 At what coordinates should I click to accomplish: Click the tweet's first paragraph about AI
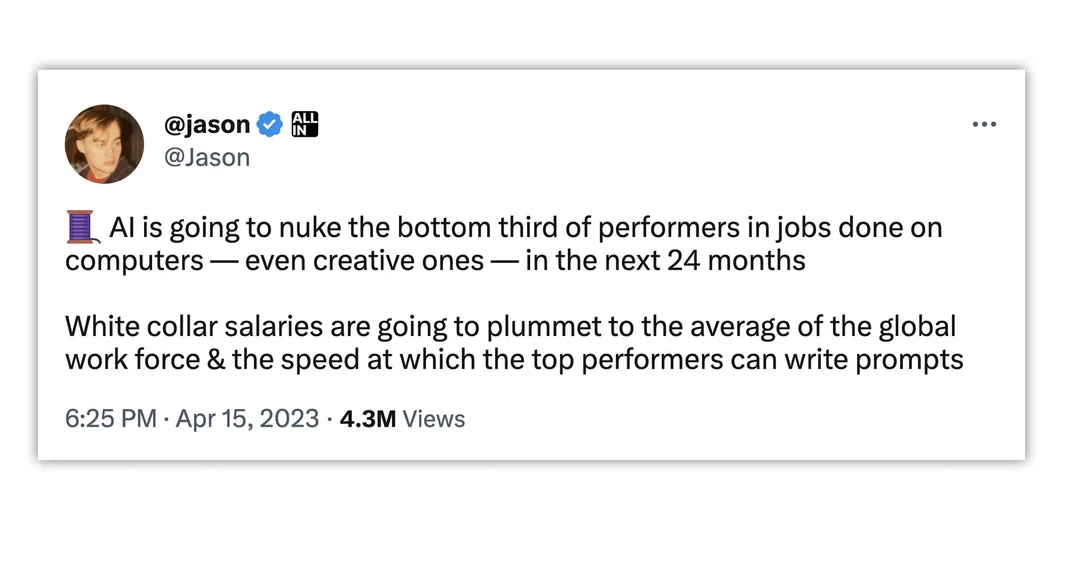point(500,244)
